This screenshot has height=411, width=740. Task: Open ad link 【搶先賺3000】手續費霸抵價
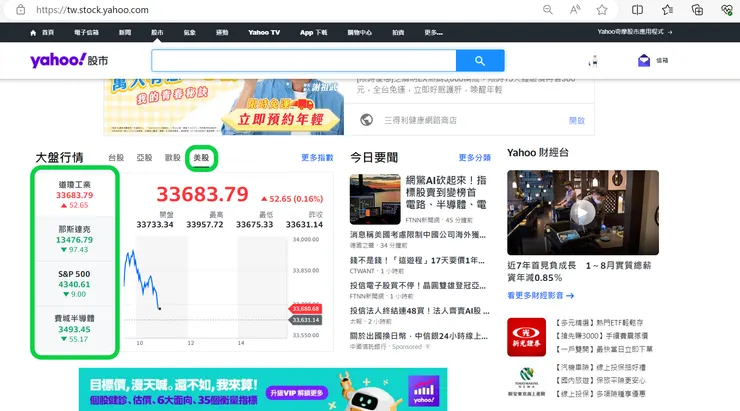point(602,336)
